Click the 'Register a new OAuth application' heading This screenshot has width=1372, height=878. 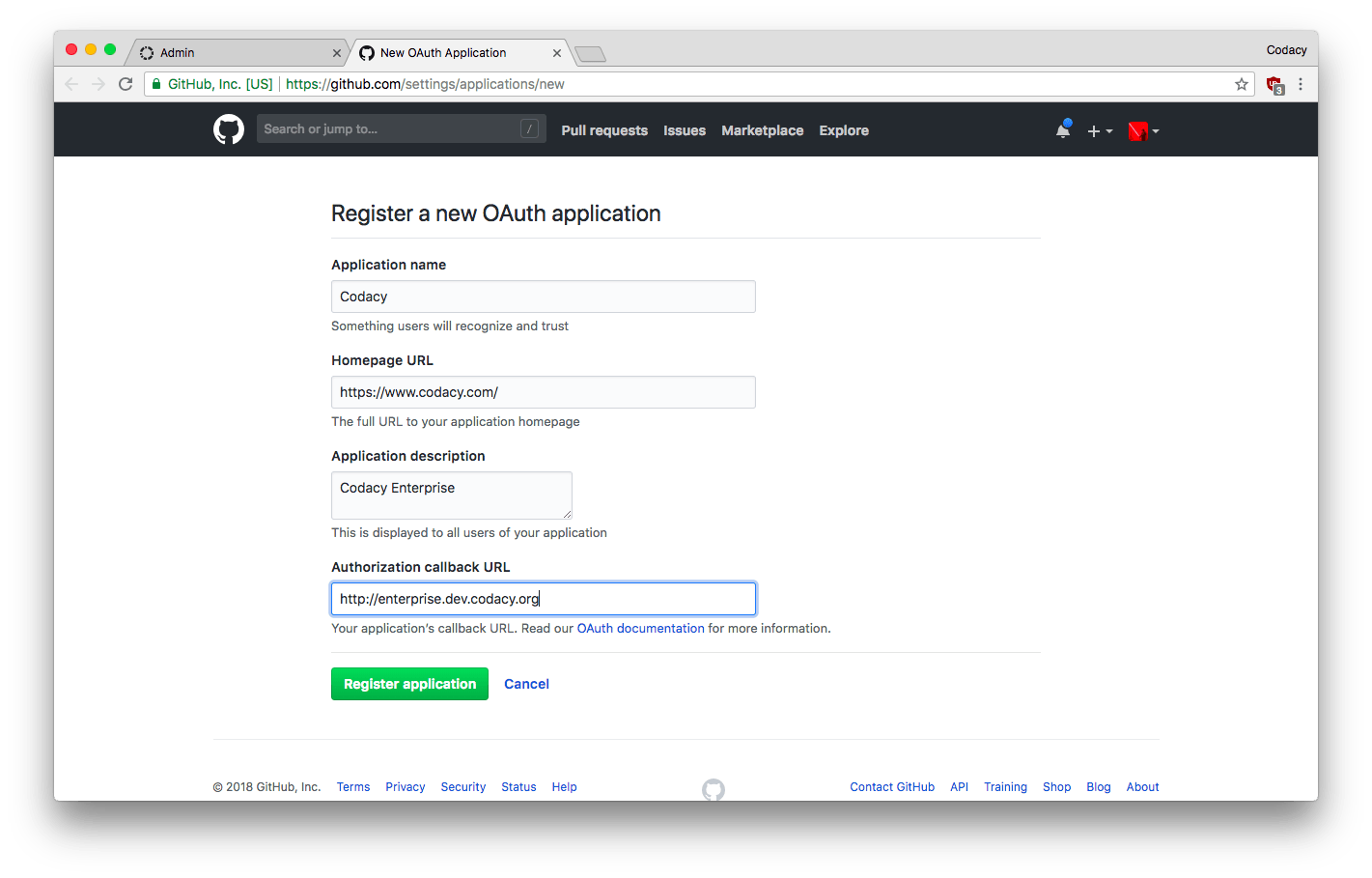496,213
